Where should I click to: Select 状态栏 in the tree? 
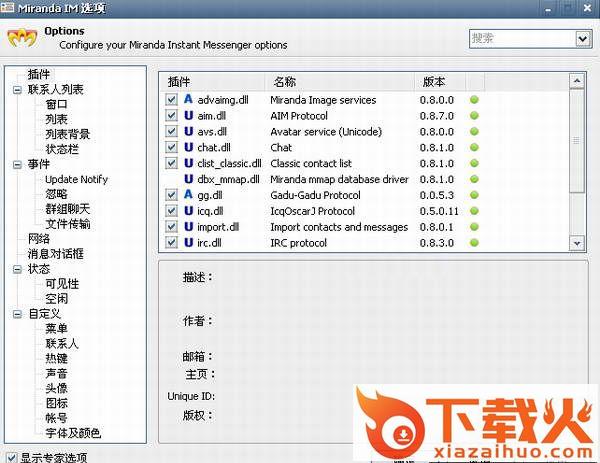pyautogui.click(x=62, y=149)
